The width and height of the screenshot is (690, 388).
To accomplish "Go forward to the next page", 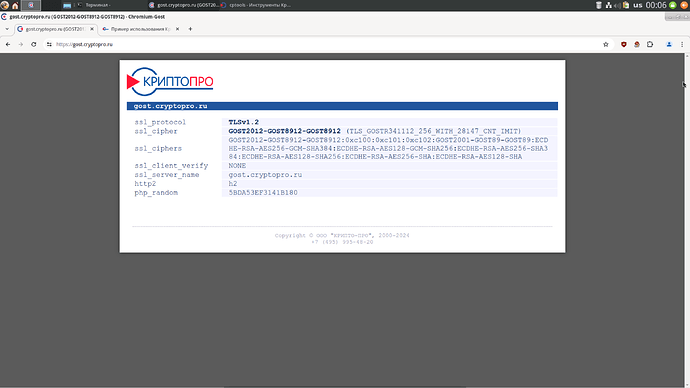I will (21, 44).
